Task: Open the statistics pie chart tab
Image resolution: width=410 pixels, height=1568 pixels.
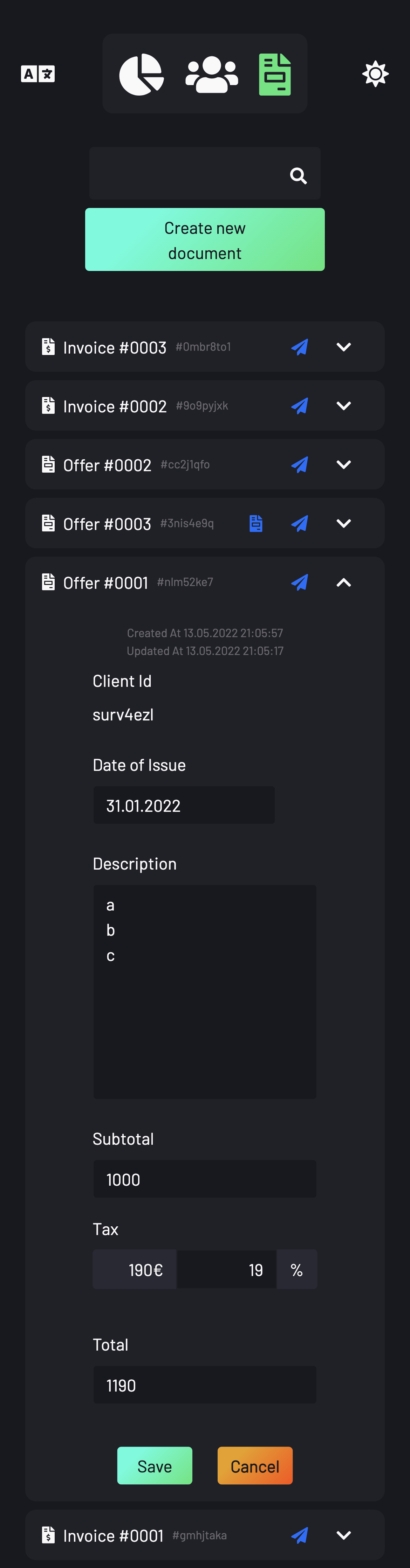Action: (141, 74)
